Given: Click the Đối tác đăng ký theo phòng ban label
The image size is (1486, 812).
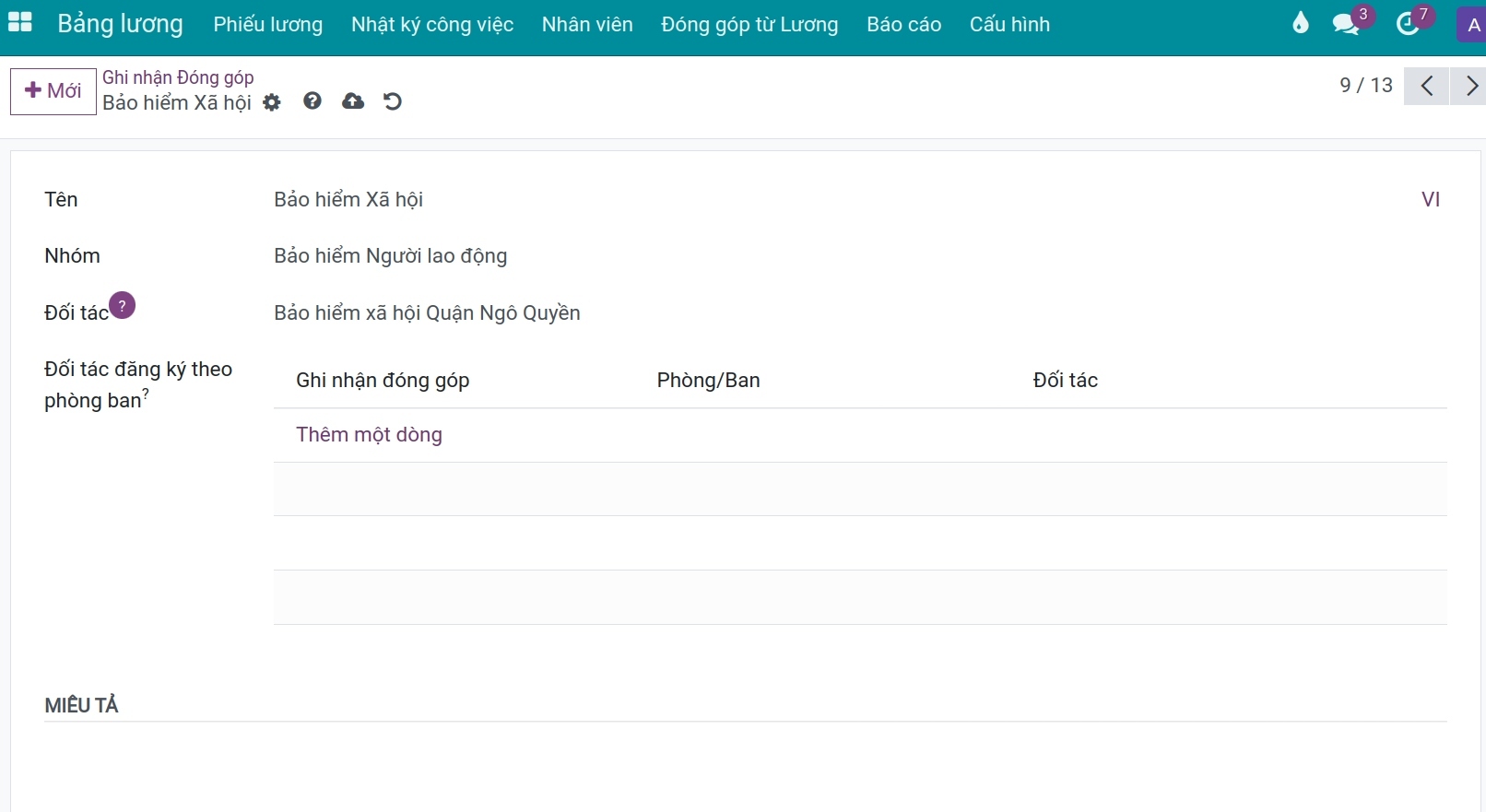Looking at the screenshot, I should tap(138, 384).
